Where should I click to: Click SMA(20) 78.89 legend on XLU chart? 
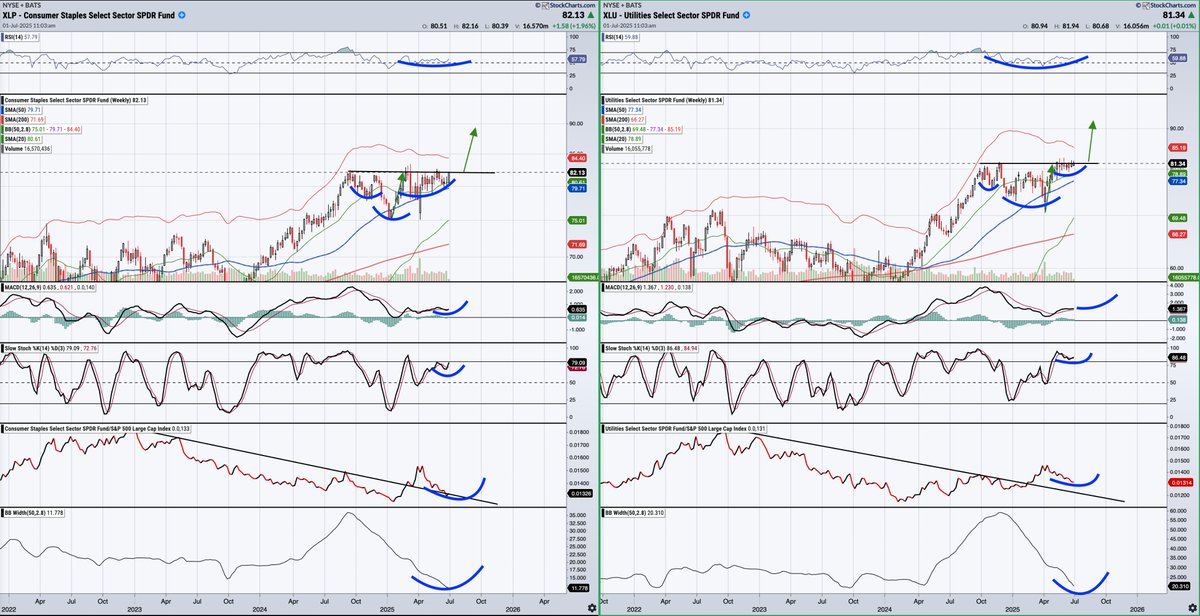pyautogui.click(x=621, y=138)
